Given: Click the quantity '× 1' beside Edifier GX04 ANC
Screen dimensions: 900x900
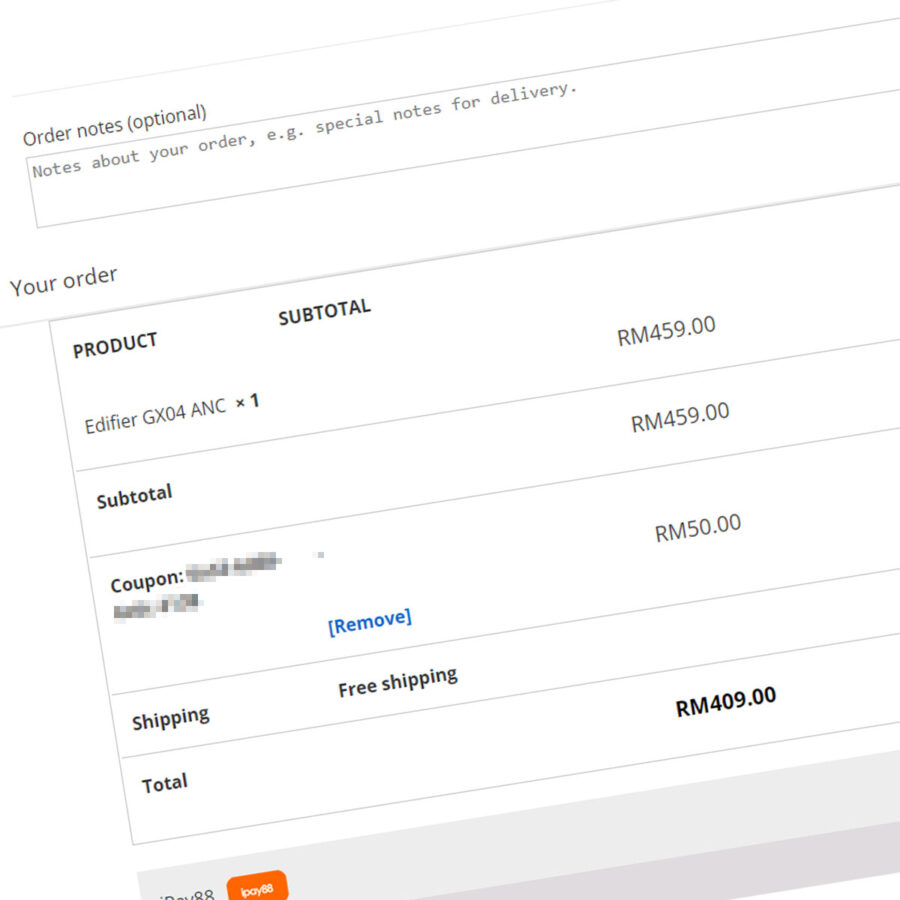Looking at the screenshot, I should coord(248,401).
